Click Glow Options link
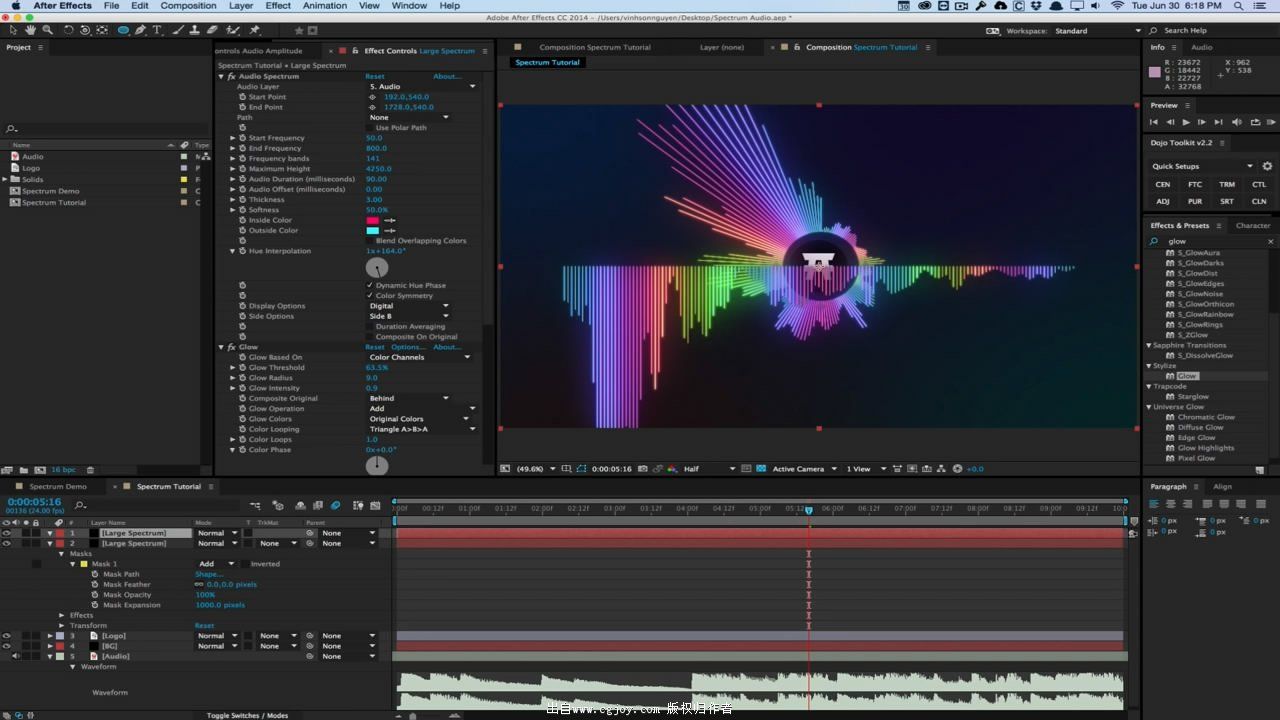Image resolution: width=1280 pixels, height=720 pixels. tap(408, 347)
